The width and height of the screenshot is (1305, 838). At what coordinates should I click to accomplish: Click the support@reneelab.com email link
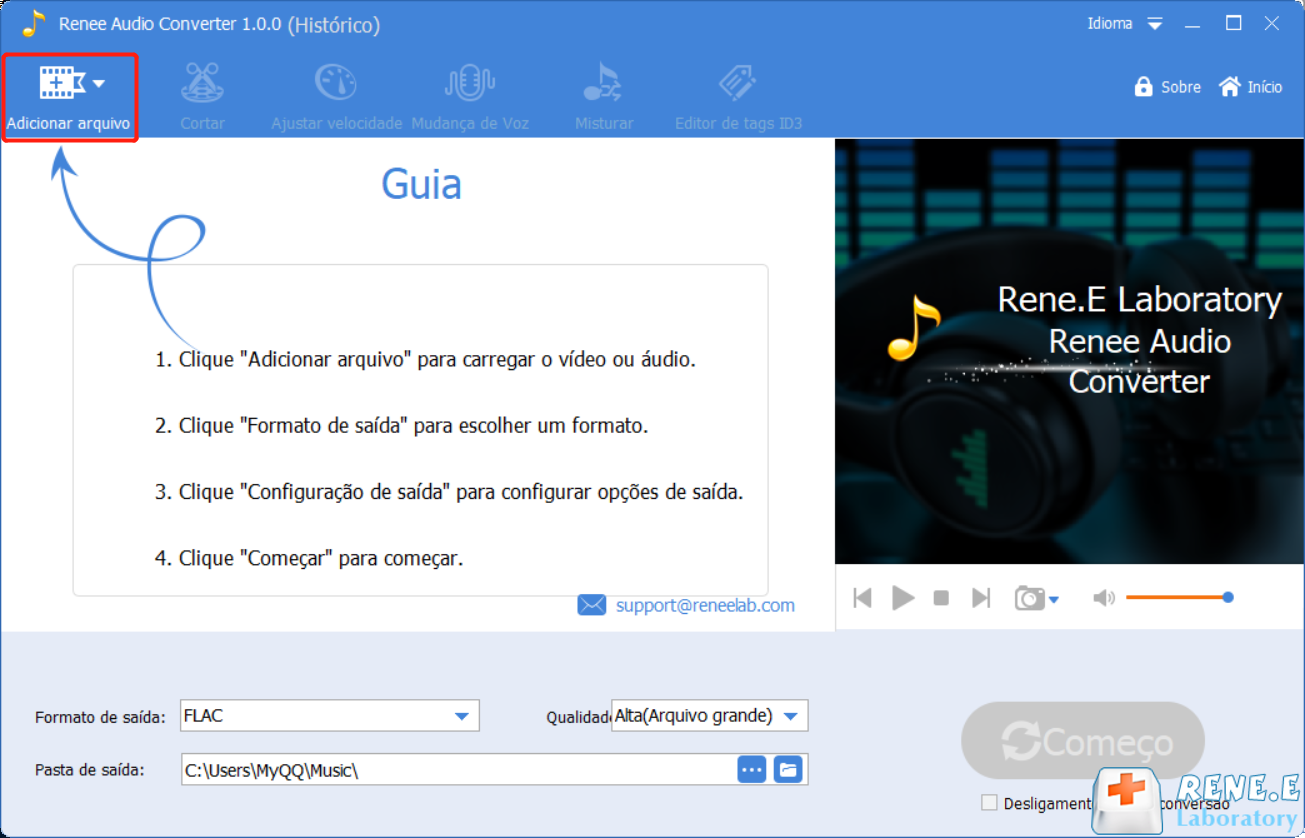[x=705, y=605]
